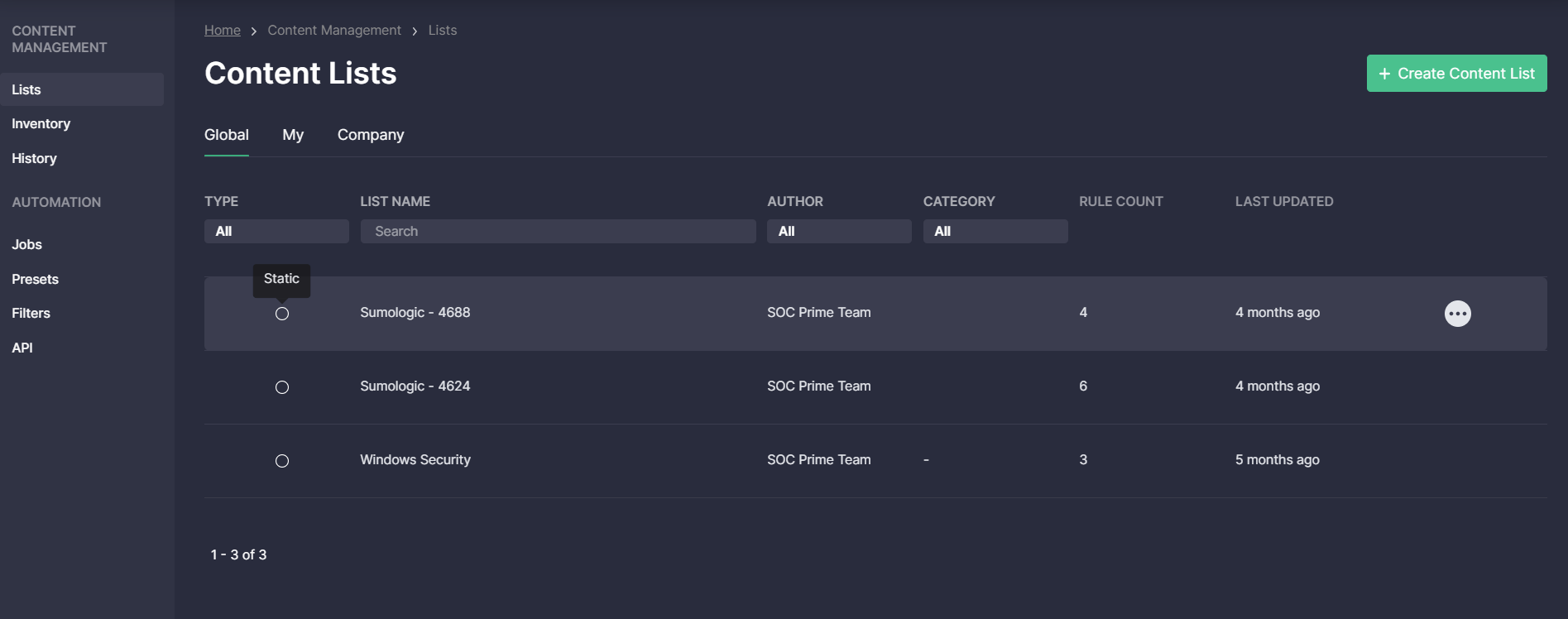Follow the Home breadcrumb link
Screen dimensions: 1568x619
coord(223,30)
